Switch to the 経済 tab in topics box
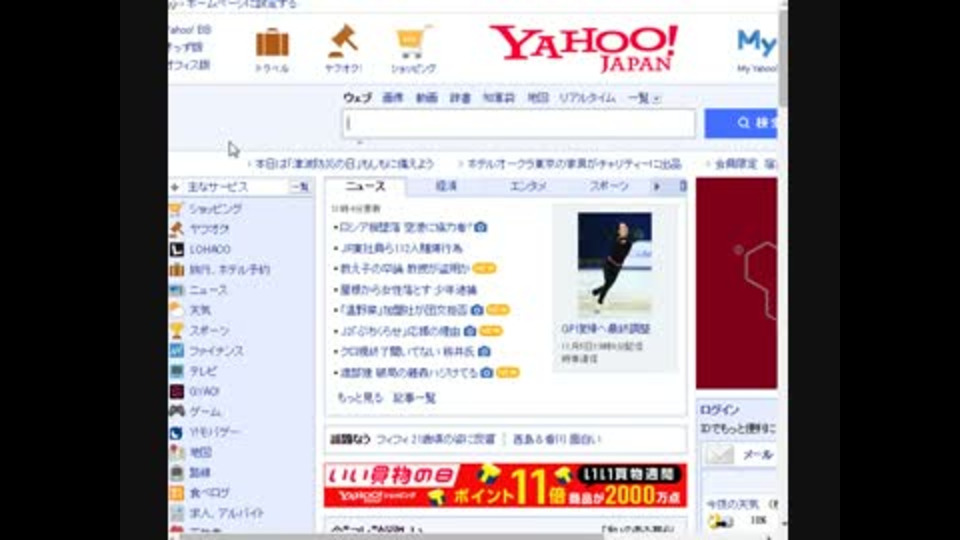960x540 pixels. point(446,186)
